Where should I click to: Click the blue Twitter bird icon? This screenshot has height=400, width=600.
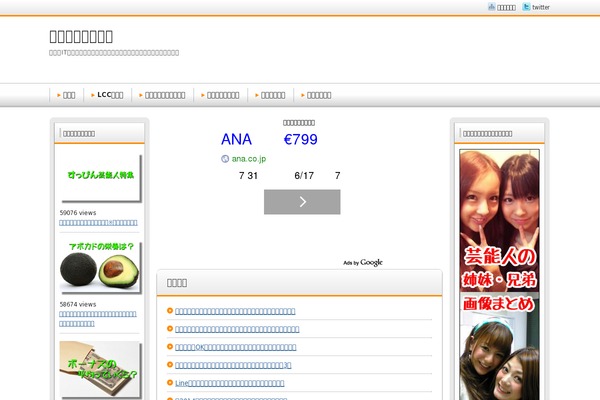526,7
